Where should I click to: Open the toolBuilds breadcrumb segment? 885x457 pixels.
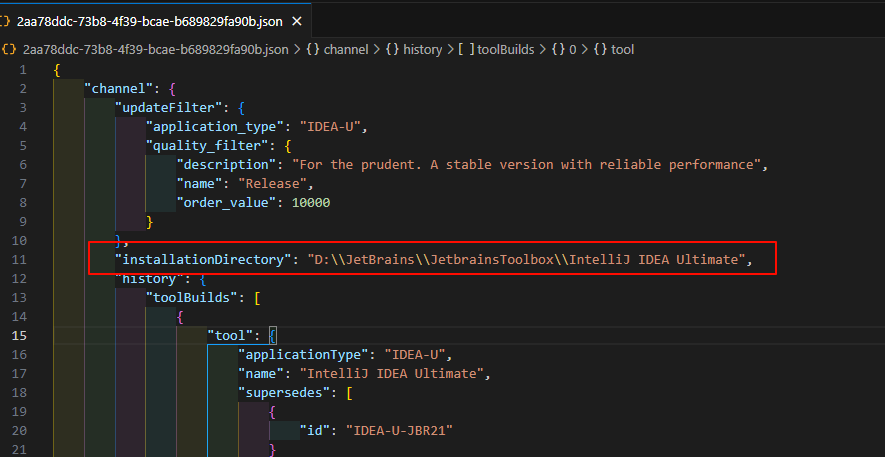coord(496,50)
